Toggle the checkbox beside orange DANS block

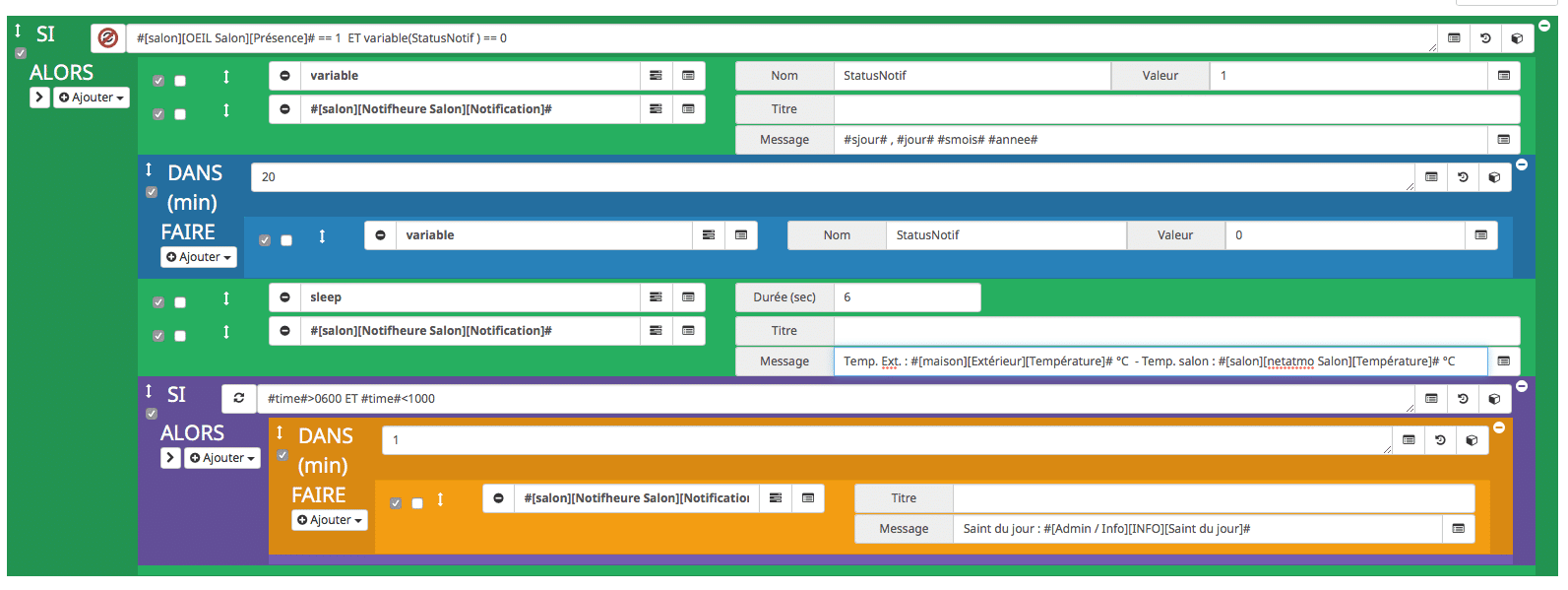(282, 455)
